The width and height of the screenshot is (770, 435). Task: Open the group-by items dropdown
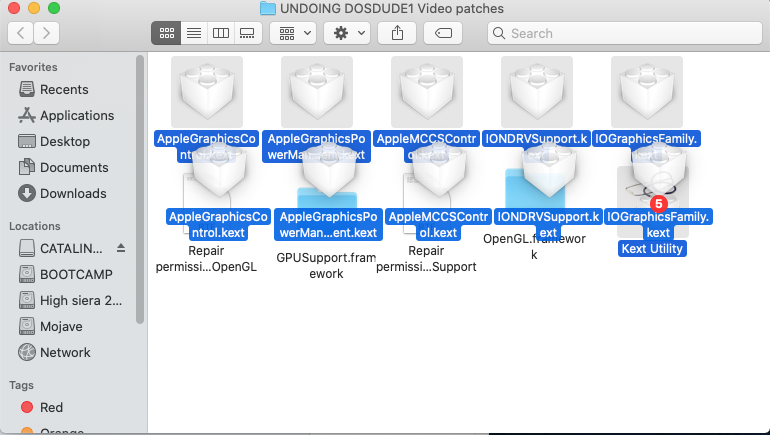tap(293, 33)
